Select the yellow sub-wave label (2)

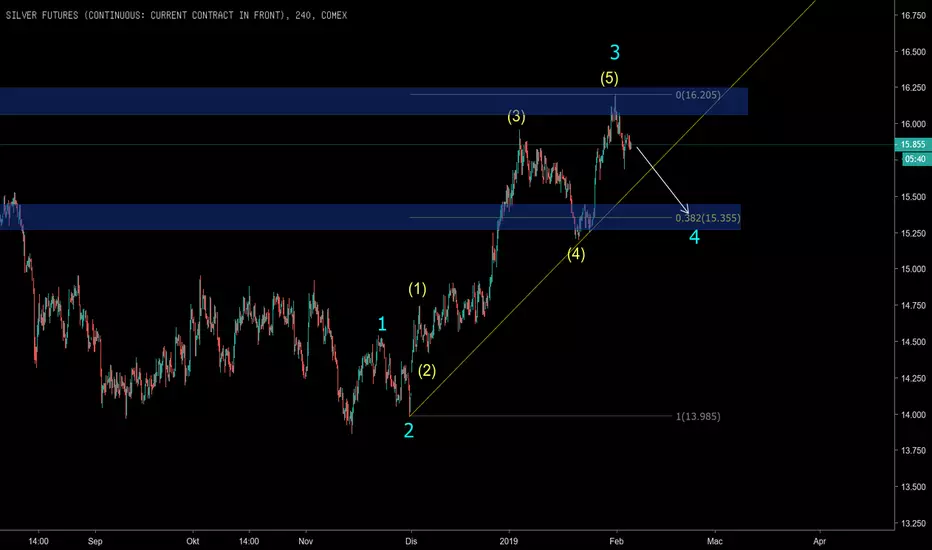(427, 371)
